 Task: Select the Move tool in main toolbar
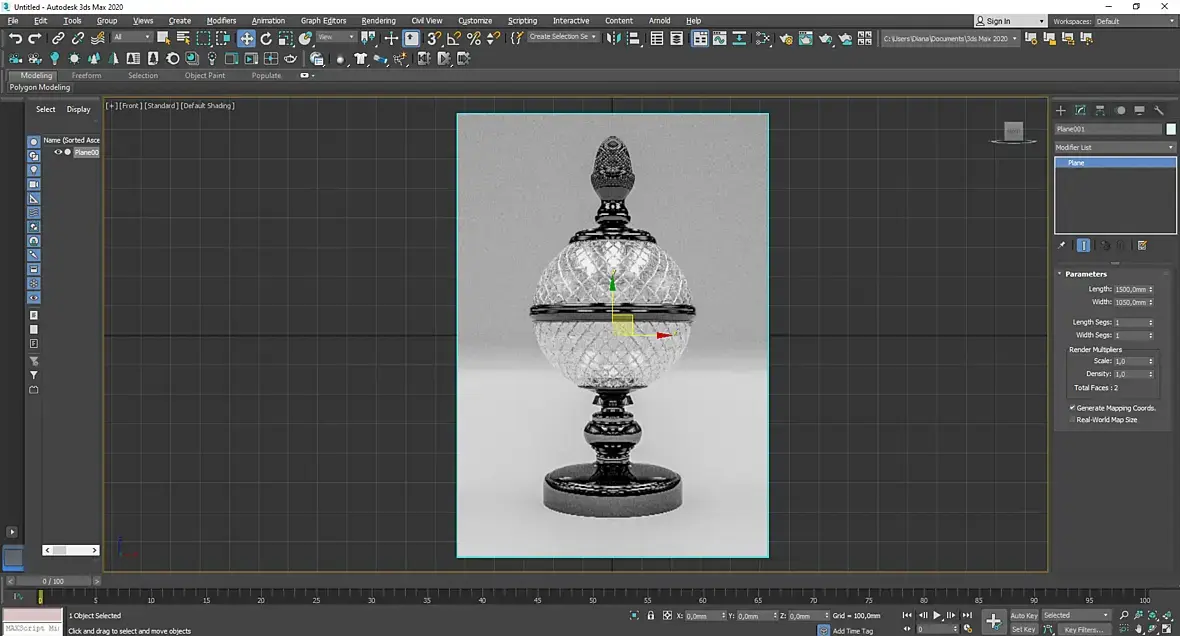246,38
